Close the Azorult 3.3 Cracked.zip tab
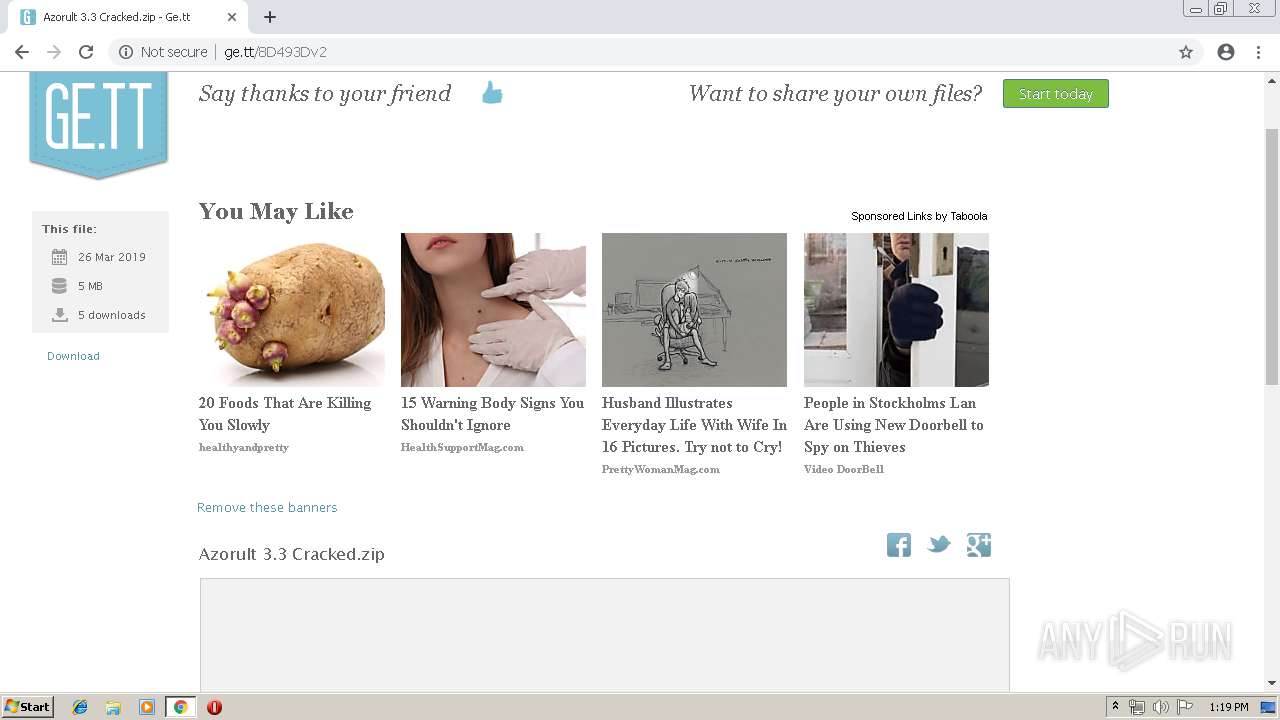This screenshot has width=1280, height=720. (232, 17)
